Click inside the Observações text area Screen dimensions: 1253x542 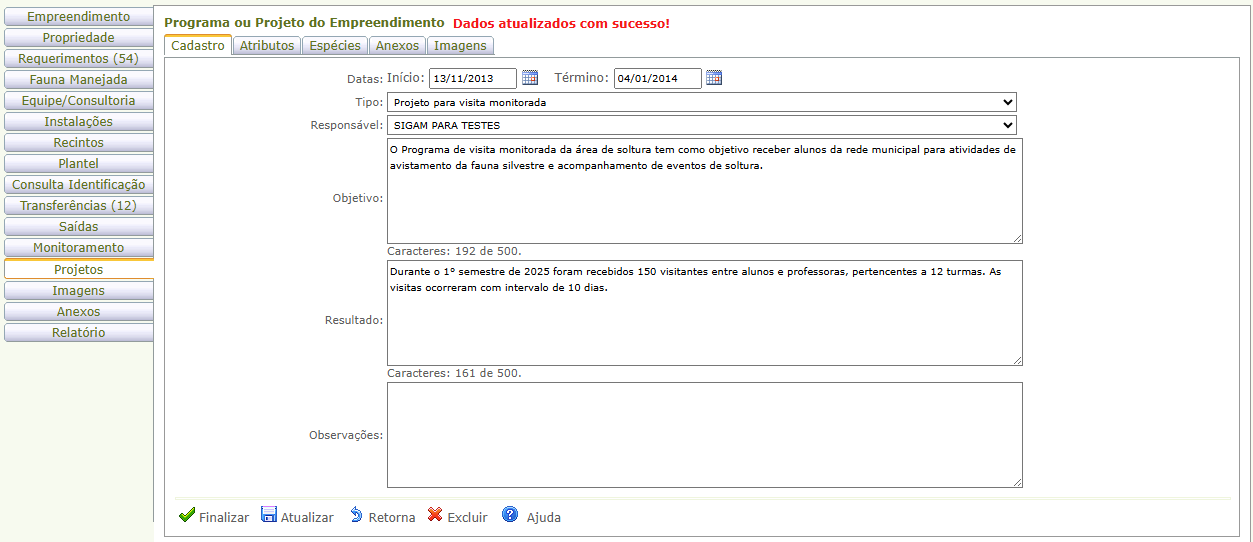[704, 435]
